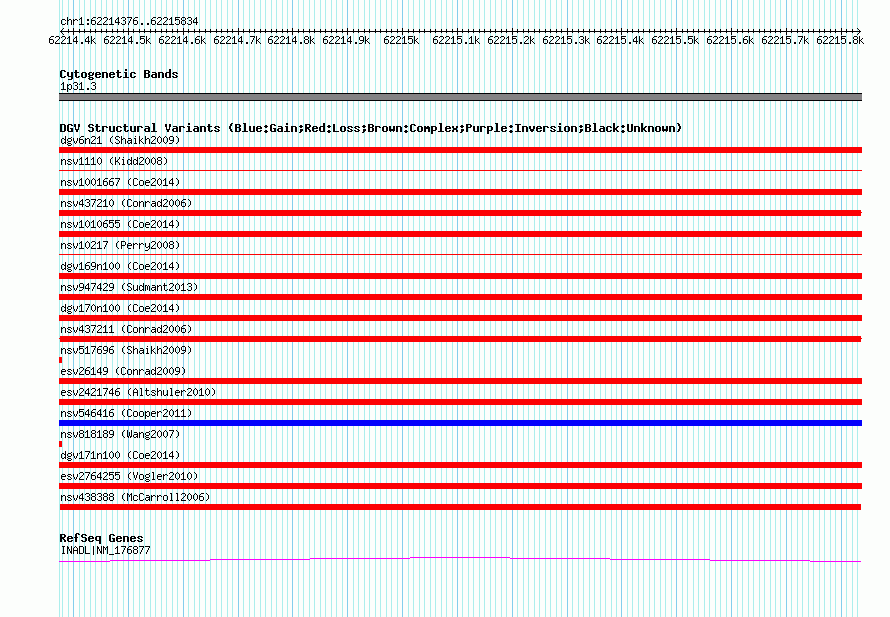Click the red bar under esv26149

pyautogui.click(x=460, y=381)
